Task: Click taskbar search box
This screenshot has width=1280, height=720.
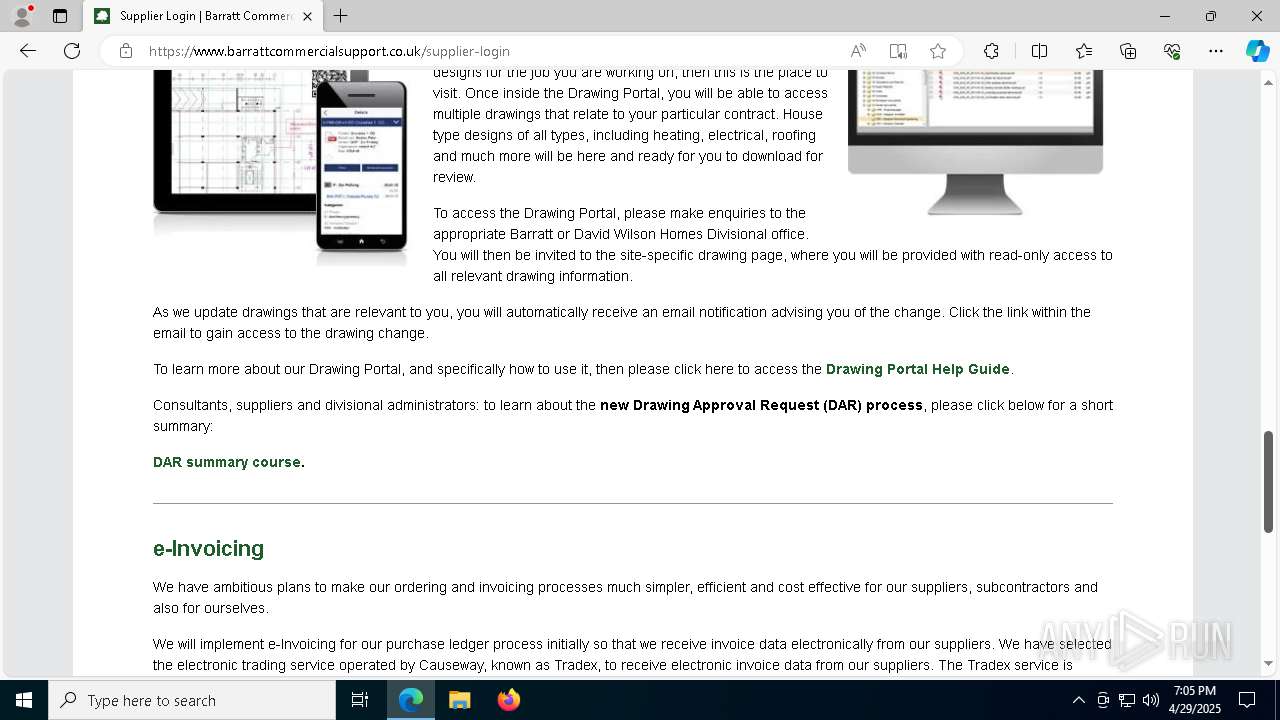Action: point(192,700)
